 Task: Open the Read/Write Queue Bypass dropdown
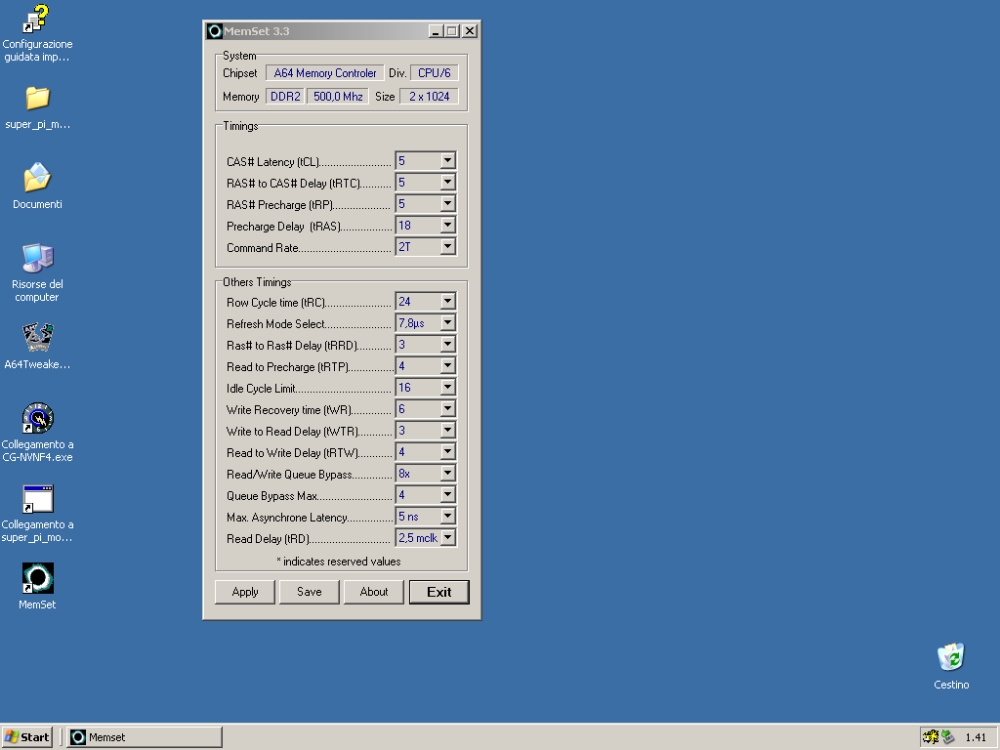point(448,474)
